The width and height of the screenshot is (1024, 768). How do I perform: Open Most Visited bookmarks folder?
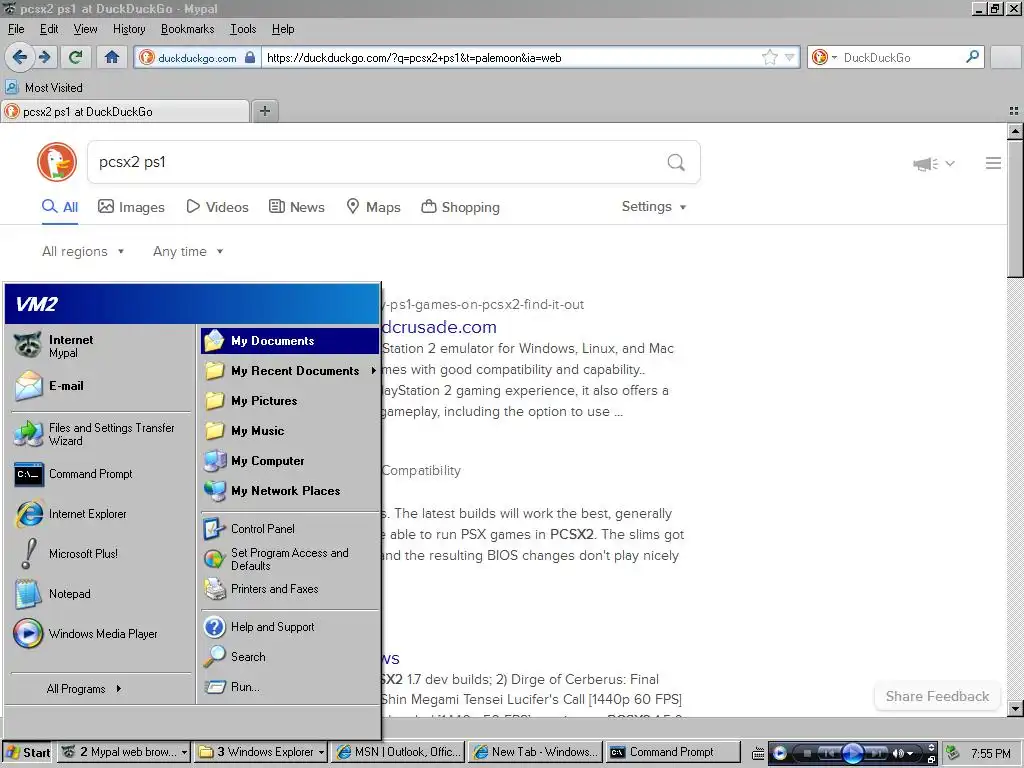(44, 88)
